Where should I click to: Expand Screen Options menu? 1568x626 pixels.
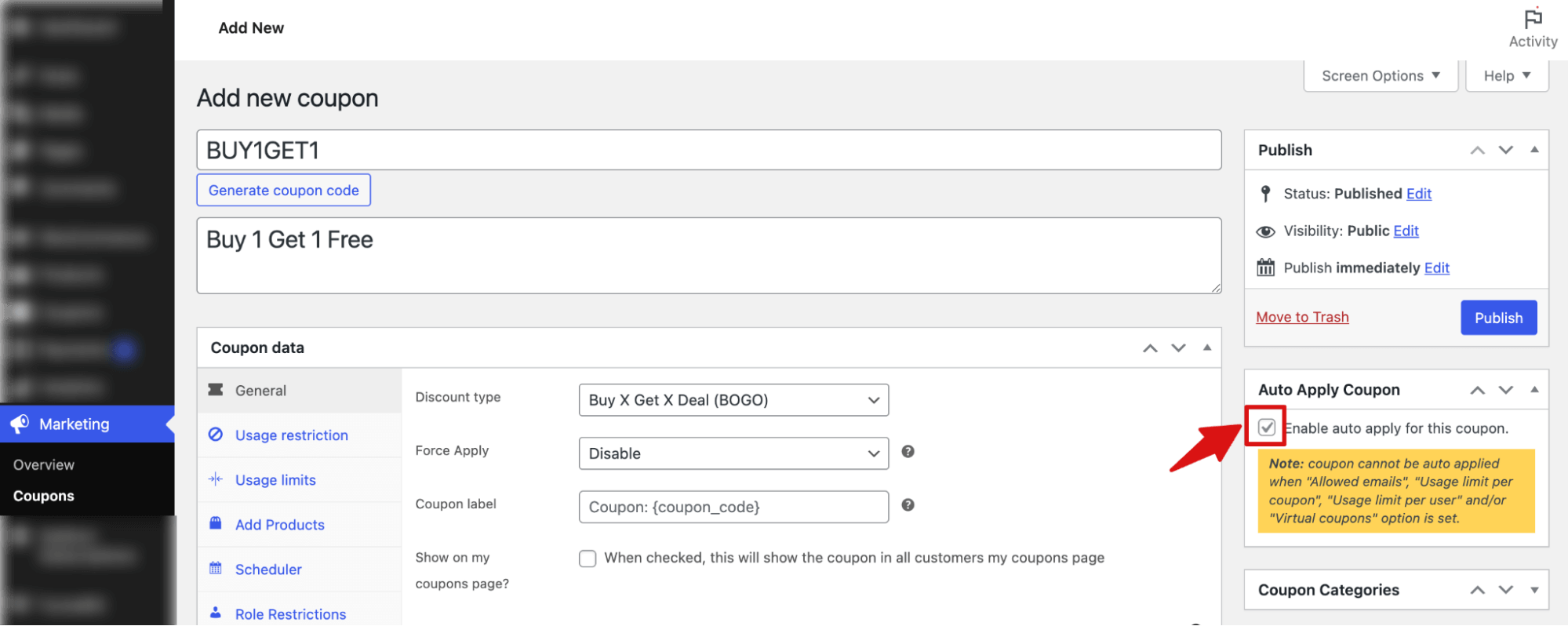click(x=1381, y=76)
